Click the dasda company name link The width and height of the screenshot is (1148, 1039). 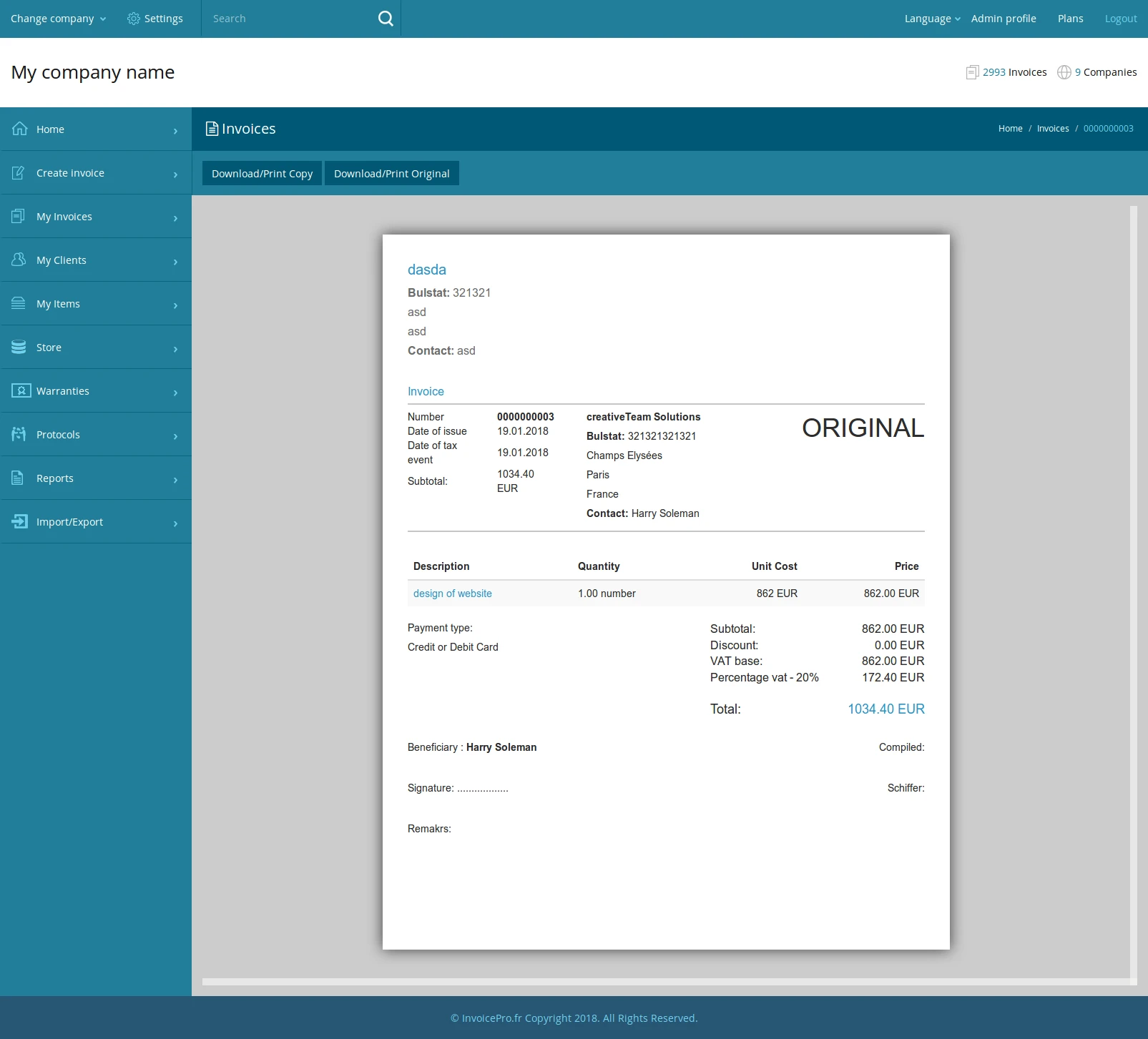pyautogui.click(x=427, y=270)
